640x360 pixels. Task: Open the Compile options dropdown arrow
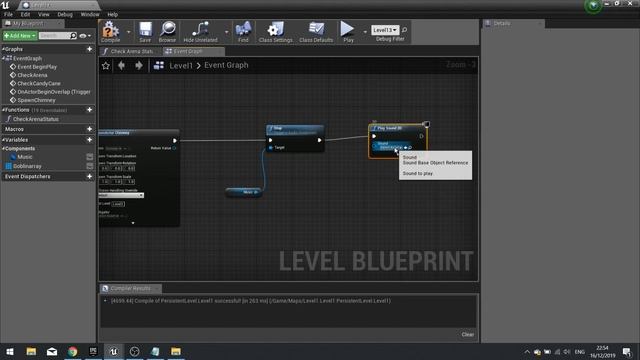pyautogui.click(x=128, y=32)
